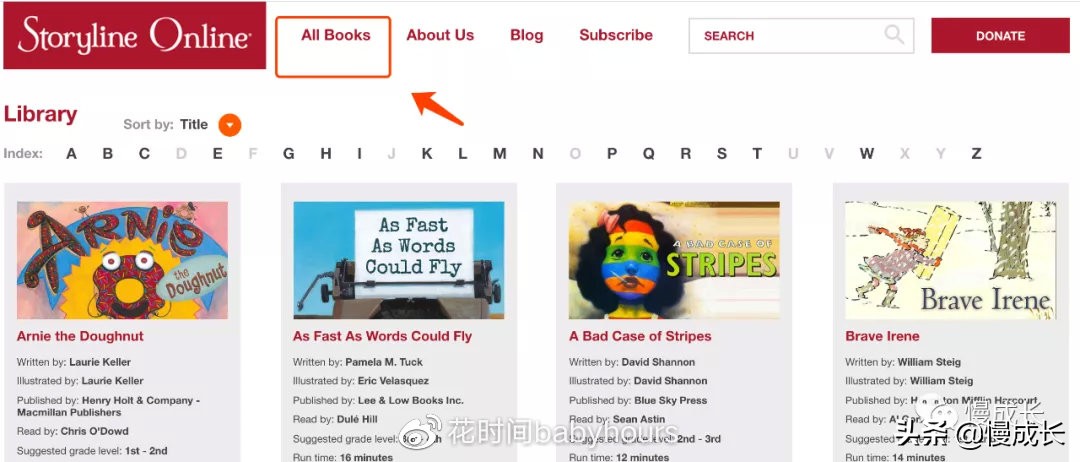
Task: Click the Brave Irene title link
Action: [x=882, y=336]
